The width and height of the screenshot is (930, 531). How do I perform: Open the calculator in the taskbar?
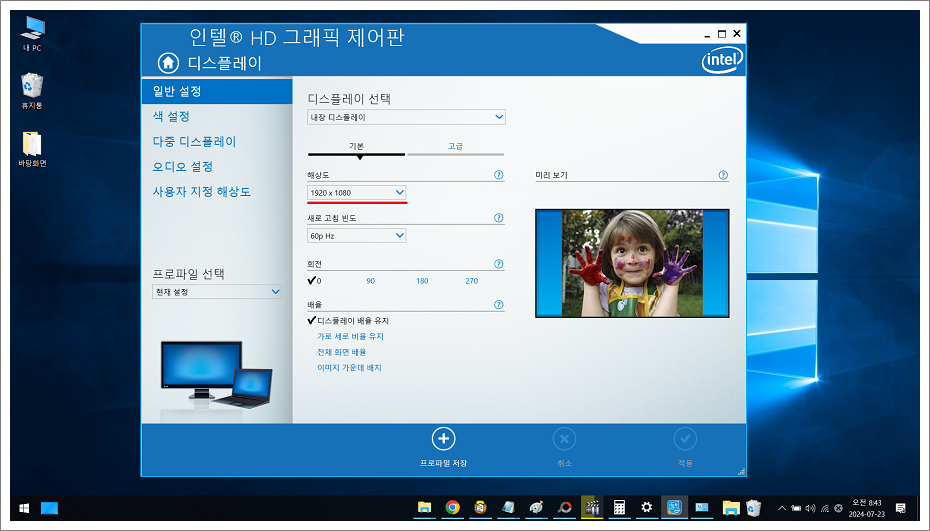619,507
